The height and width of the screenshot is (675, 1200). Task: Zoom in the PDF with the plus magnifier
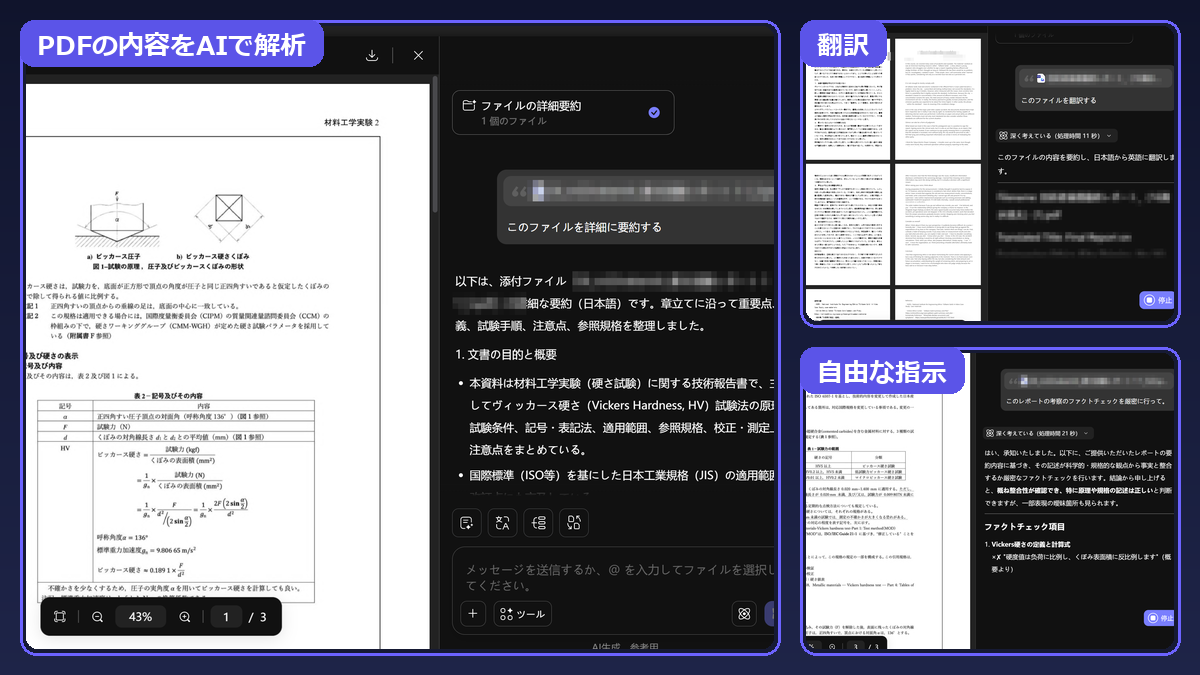[185, 617]
